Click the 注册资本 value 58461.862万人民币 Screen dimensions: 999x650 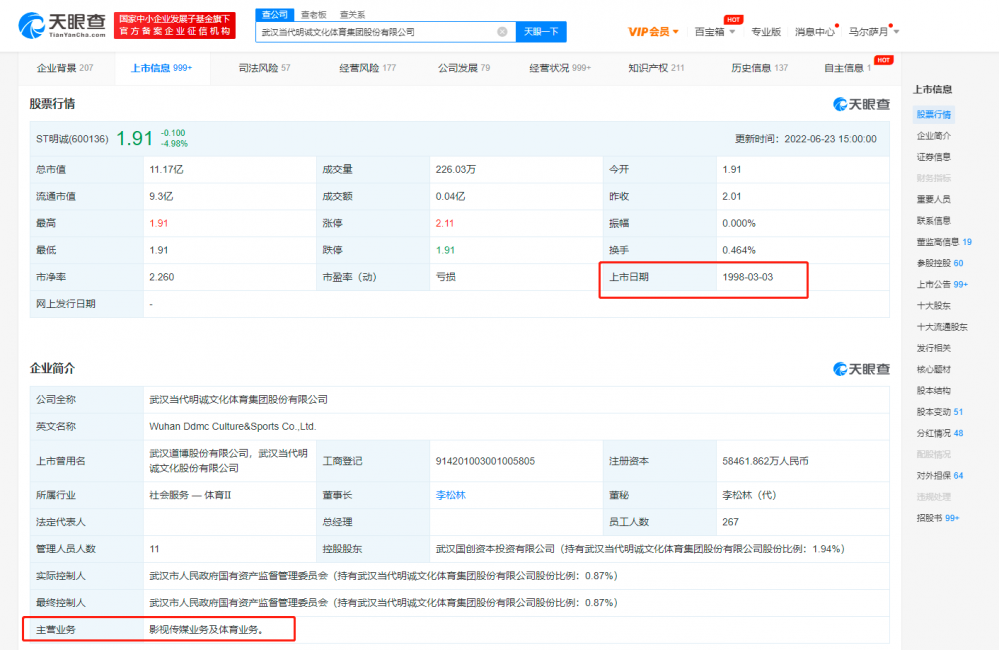[x=765, y=461]
